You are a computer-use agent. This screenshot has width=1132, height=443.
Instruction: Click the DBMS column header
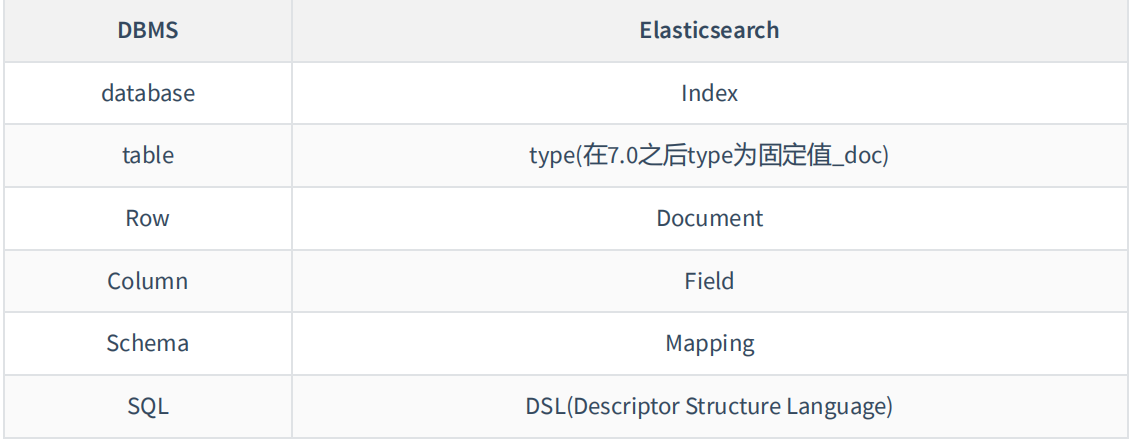point(148,31)
